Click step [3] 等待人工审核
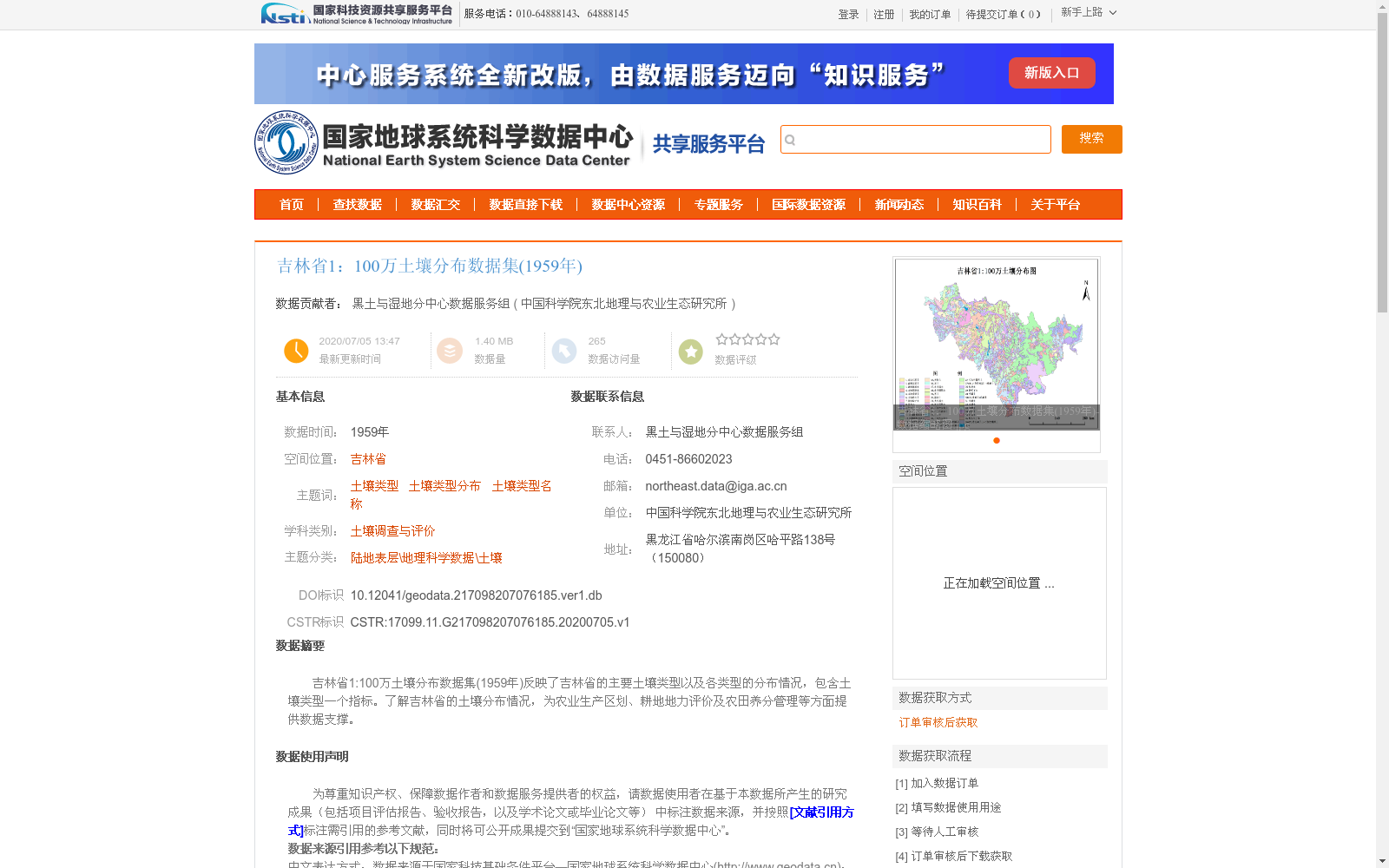The height and width of the screenshot is (868, 1389). click(x=937, y=832)
